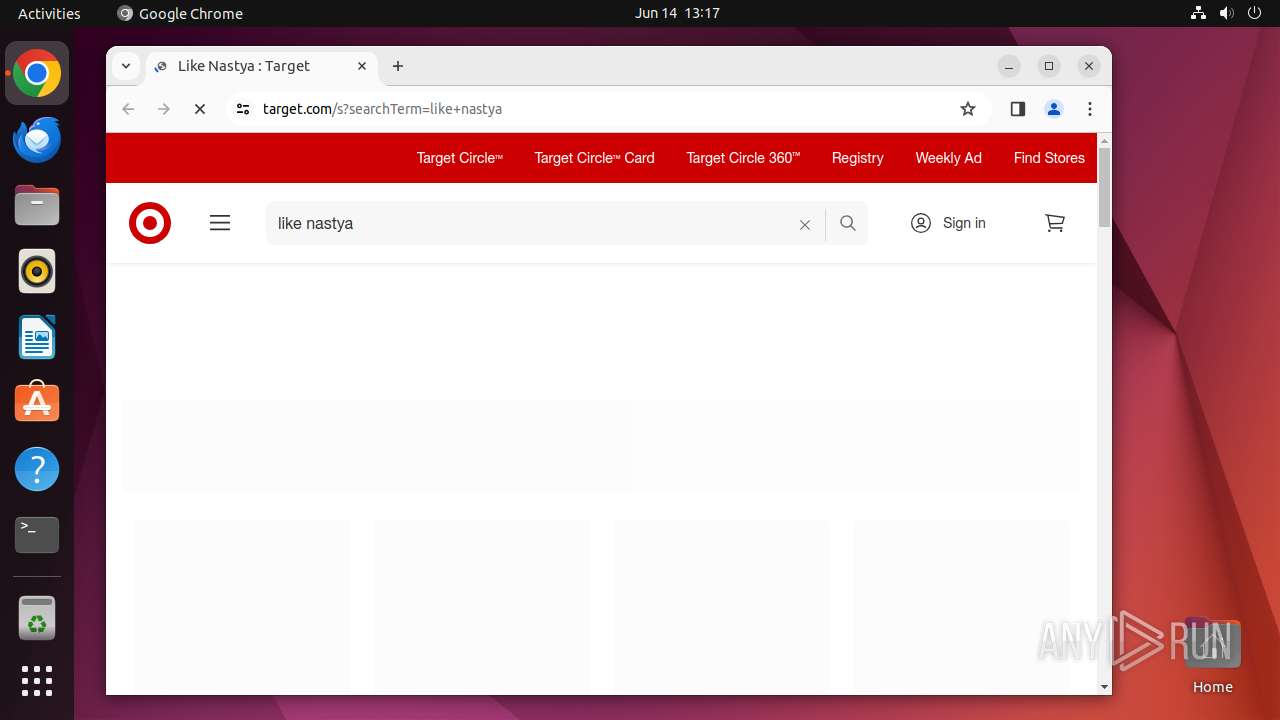Open the shopping cart
This screenshot has width=1280, height=720.
click(x=1055, y=223)
